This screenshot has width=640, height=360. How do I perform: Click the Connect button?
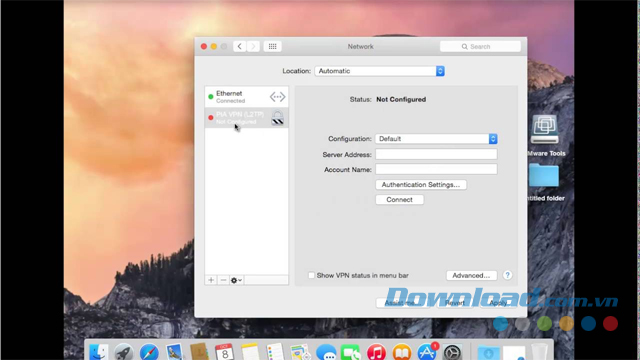point(399,200)
